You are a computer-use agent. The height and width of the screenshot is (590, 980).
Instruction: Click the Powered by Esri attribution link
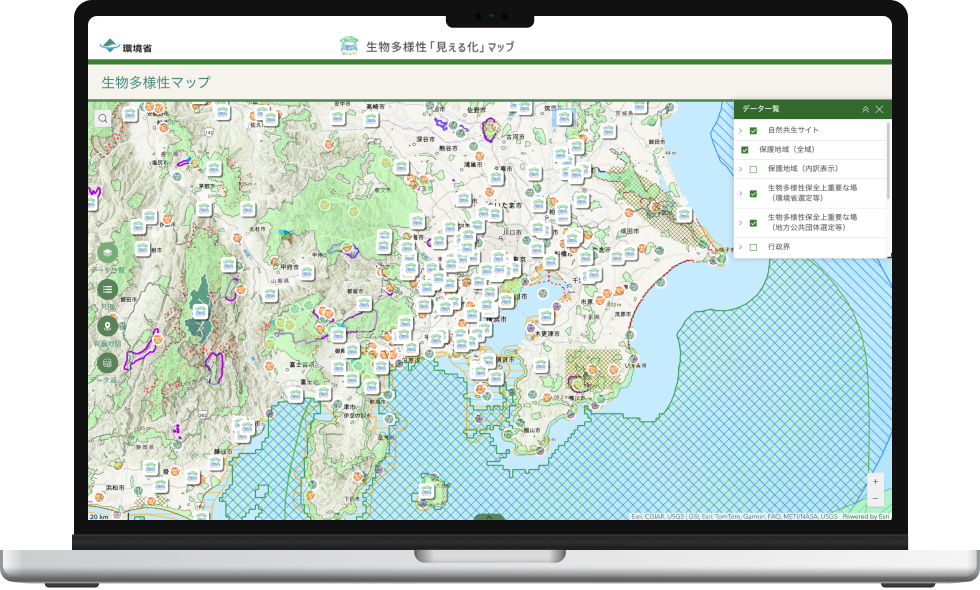(x=865, y=517)
